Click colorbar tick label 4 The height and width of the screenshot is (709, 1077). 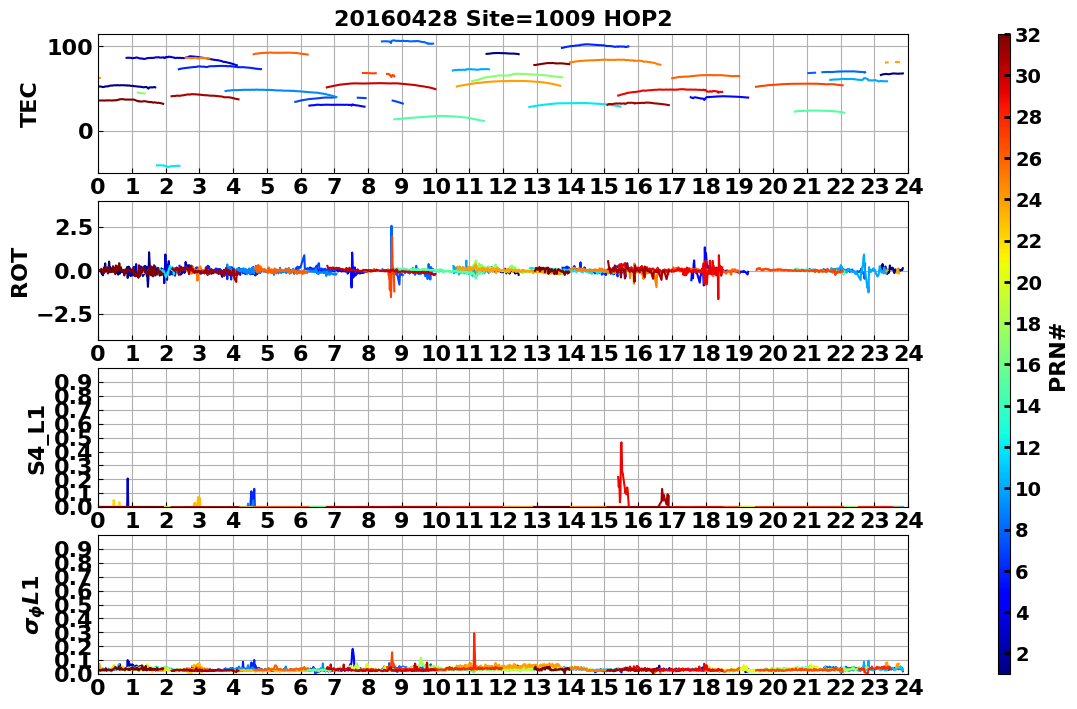coord(1022,612)
